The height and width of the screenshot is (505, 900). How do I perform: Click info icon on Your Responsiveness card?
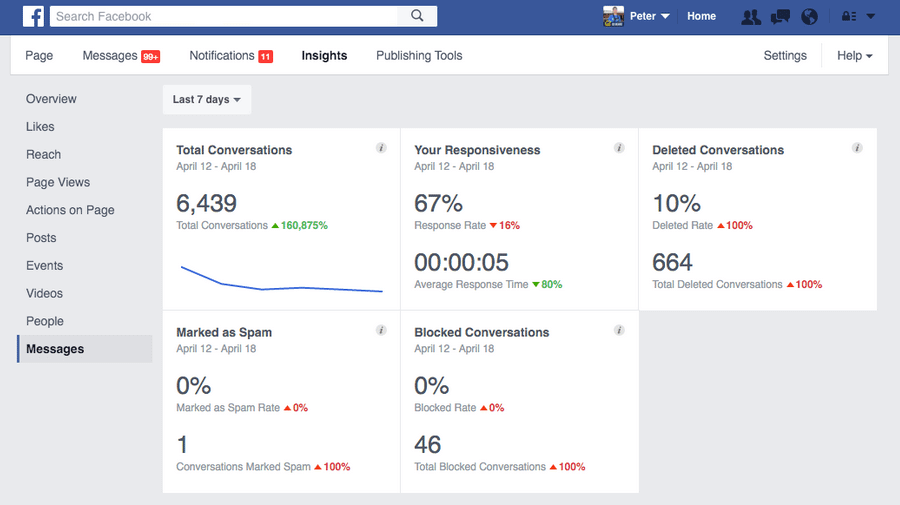tap(619, 148)
